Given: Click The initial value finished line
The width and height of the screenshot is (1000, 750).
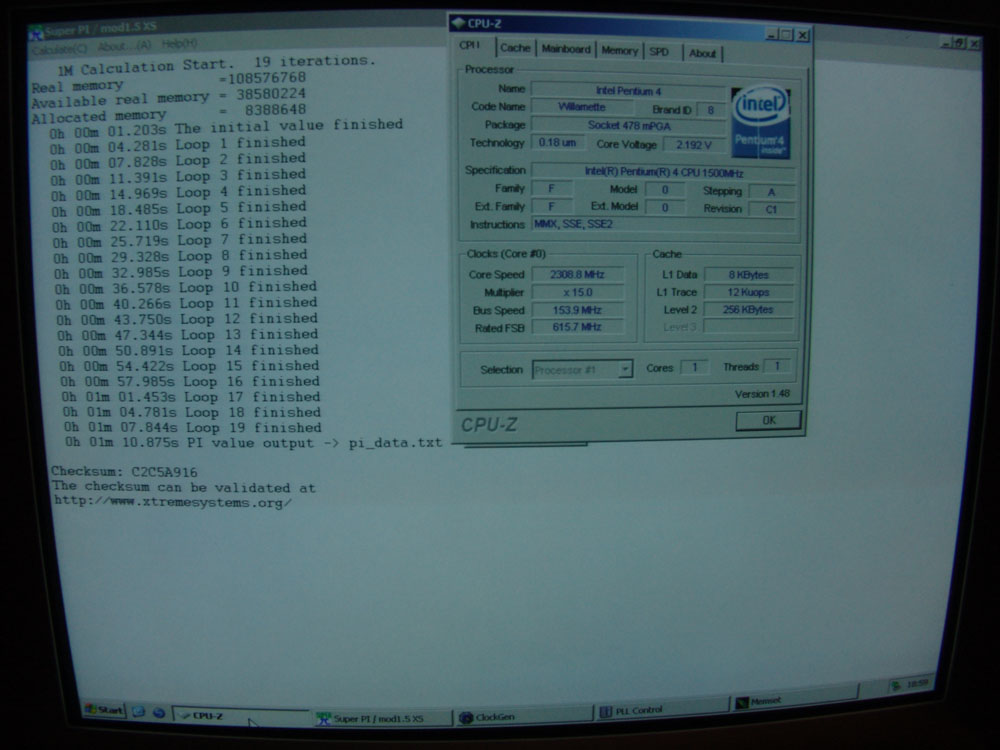Looking at the screenshot, I should (x=226, y=128).
